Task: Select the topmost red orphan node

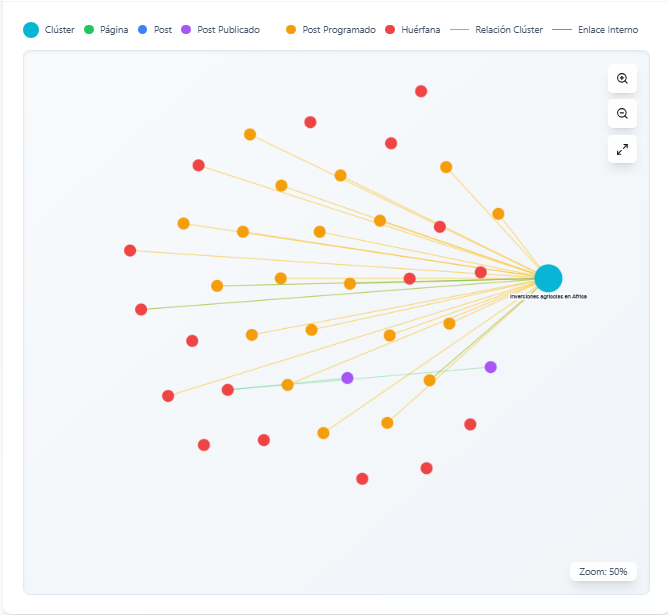Action: click(421, 91)
